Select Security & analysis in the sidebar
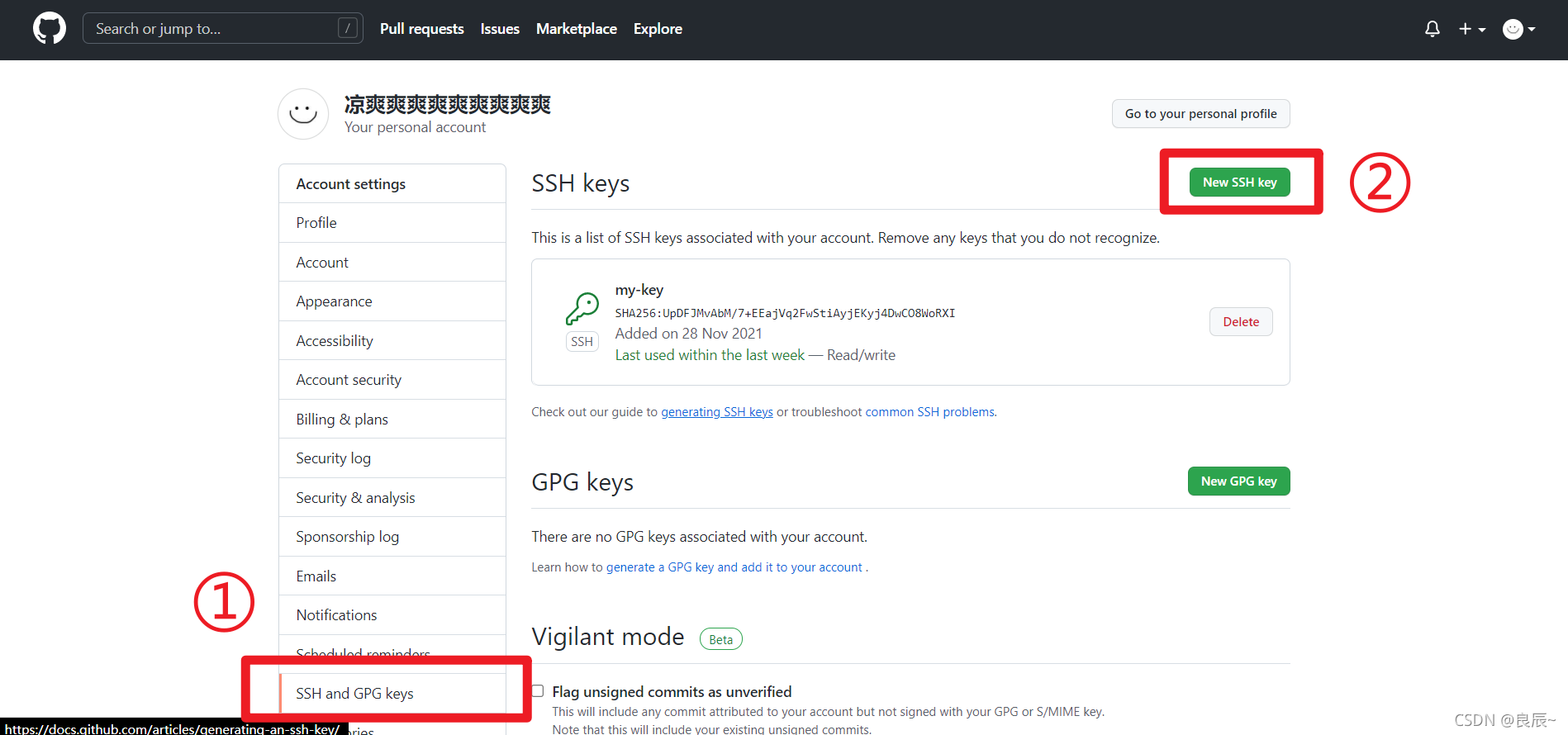 pyautogui.click(x=392, y=498)
